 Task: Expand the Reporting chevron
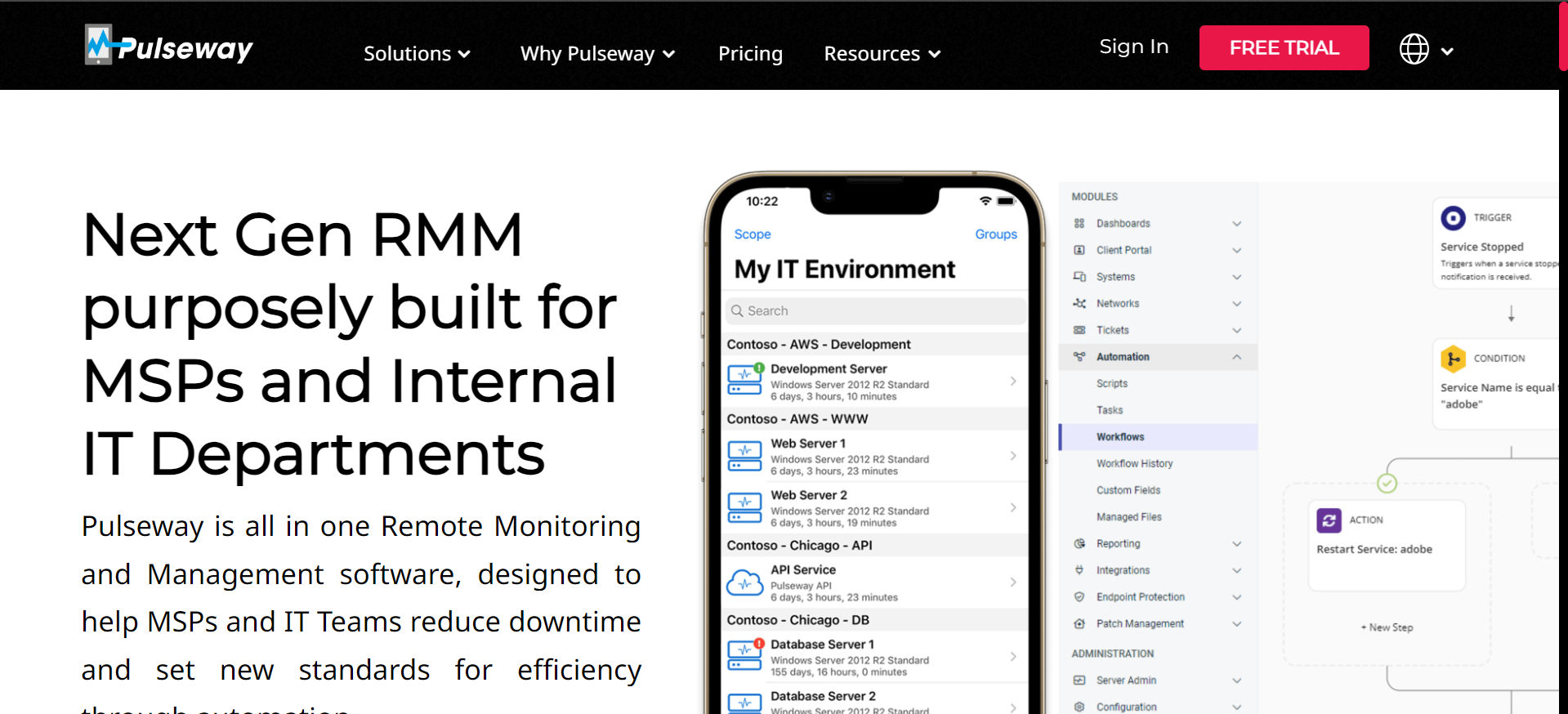click(1237, 544)
